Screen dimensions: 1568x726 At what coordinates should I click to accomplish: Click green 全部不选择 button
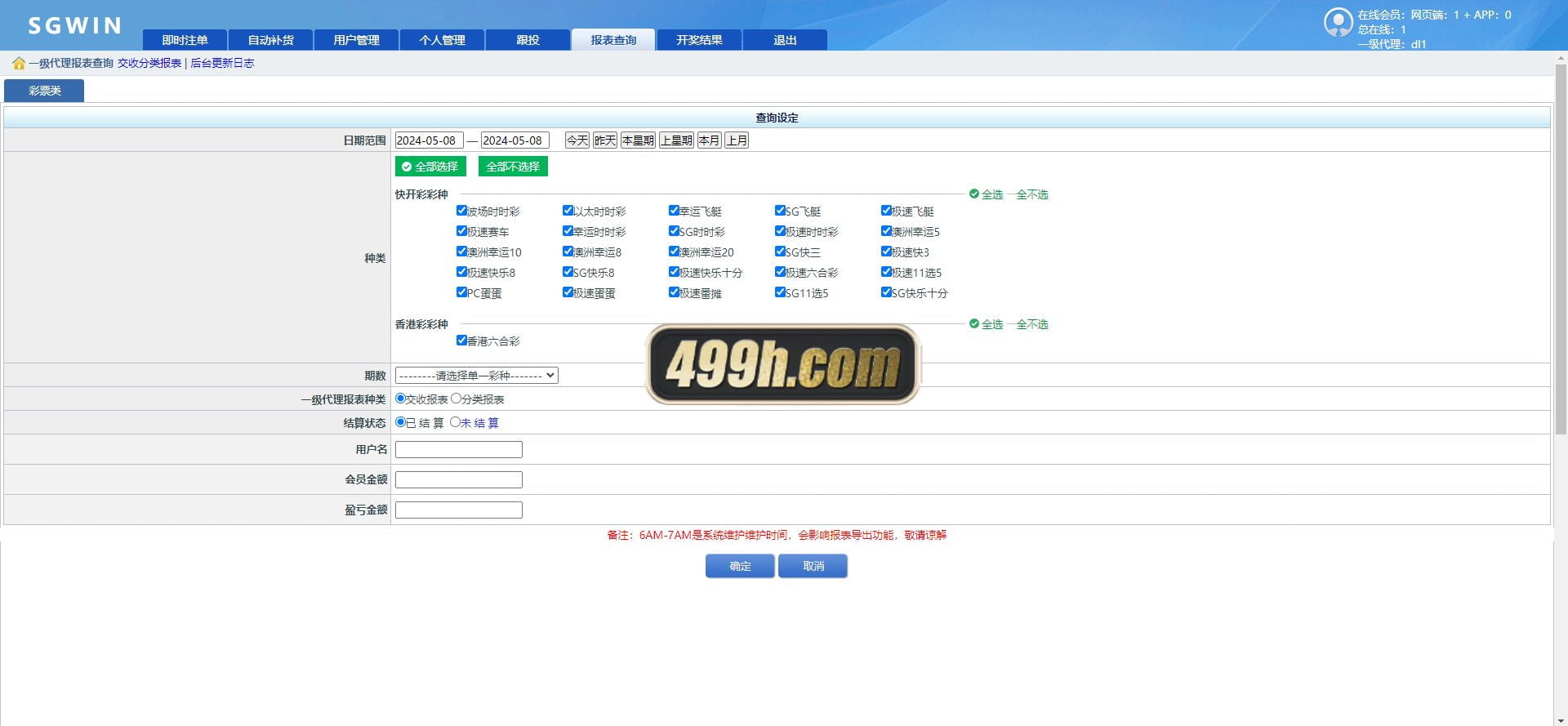coord(513,167)
